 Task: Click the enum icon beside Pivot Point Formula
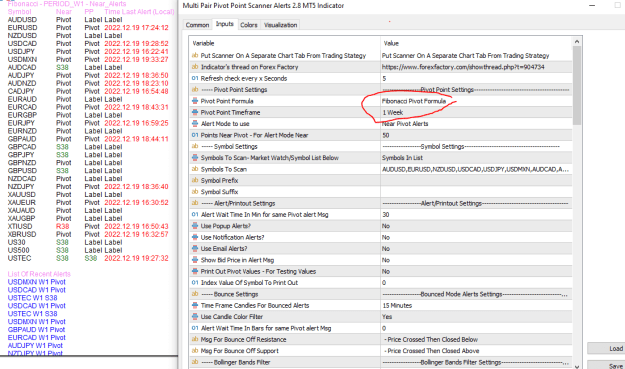(195, 101)
